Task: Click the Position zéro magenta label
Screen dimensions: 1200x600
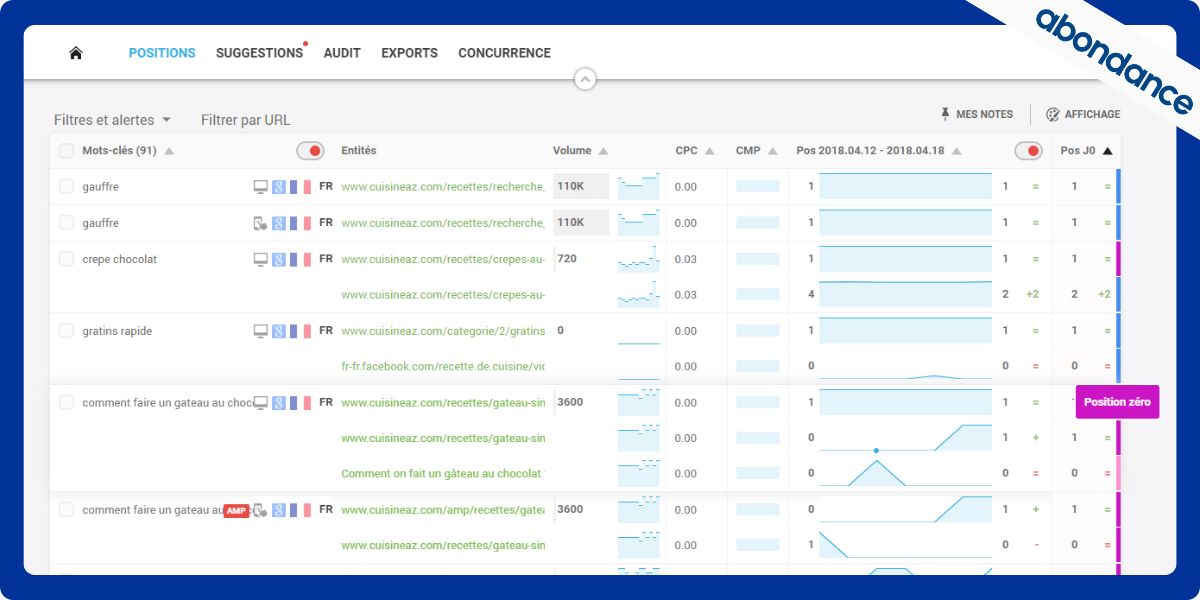Action: click(x=1117, y=402)
